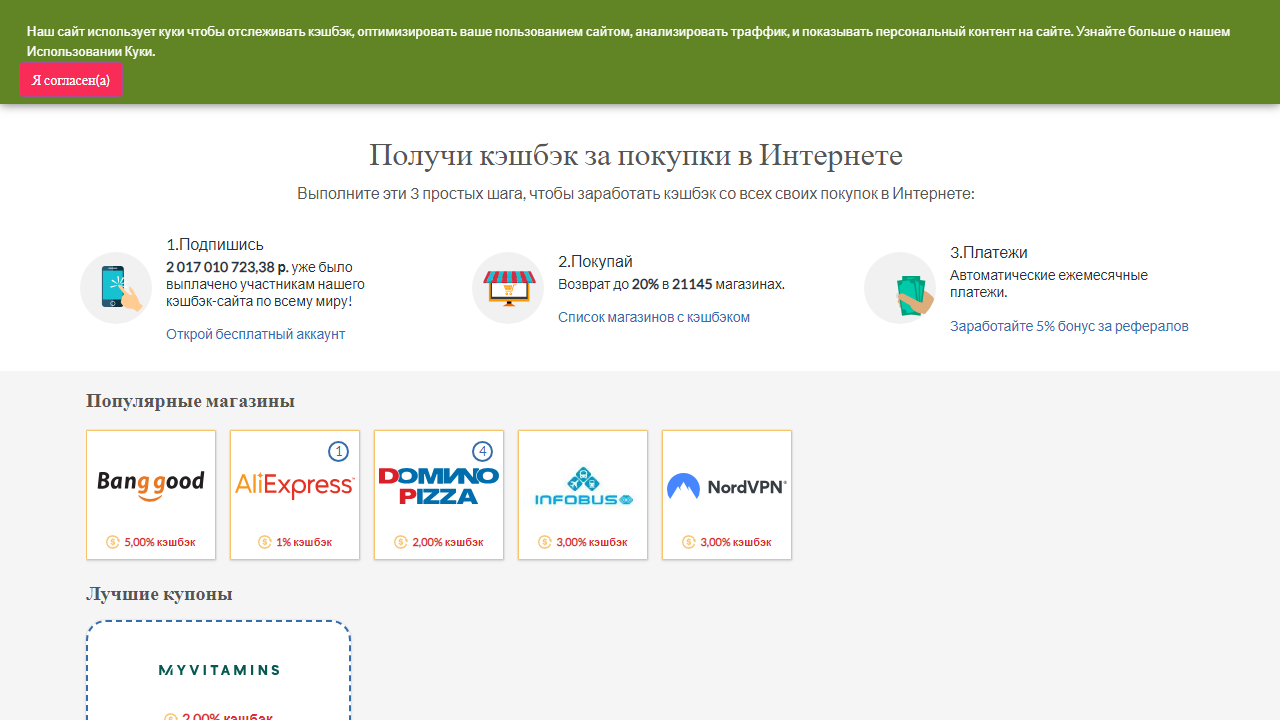The image size is (1280, 720).
Task: Open the MyVitamins coupon card
Action: [x=218, y=670]
